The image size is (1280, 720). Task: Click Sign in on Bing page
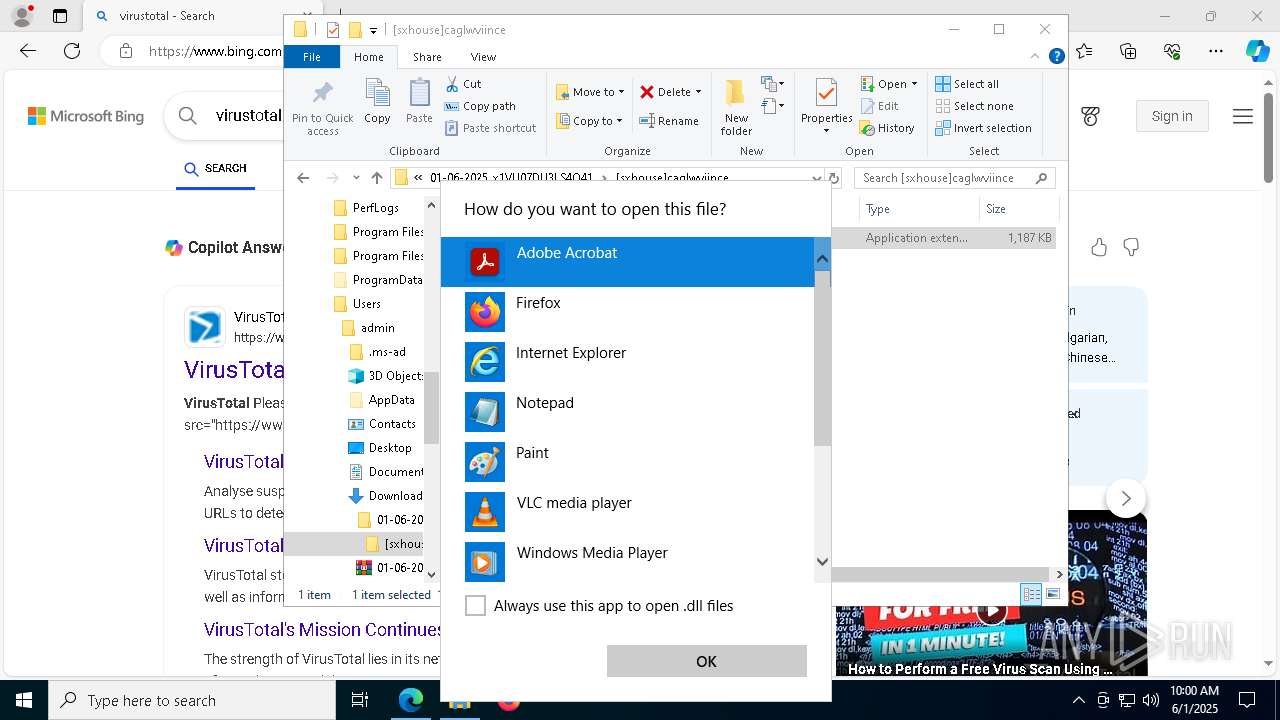pyautogui.click(x=1172, y=116)
